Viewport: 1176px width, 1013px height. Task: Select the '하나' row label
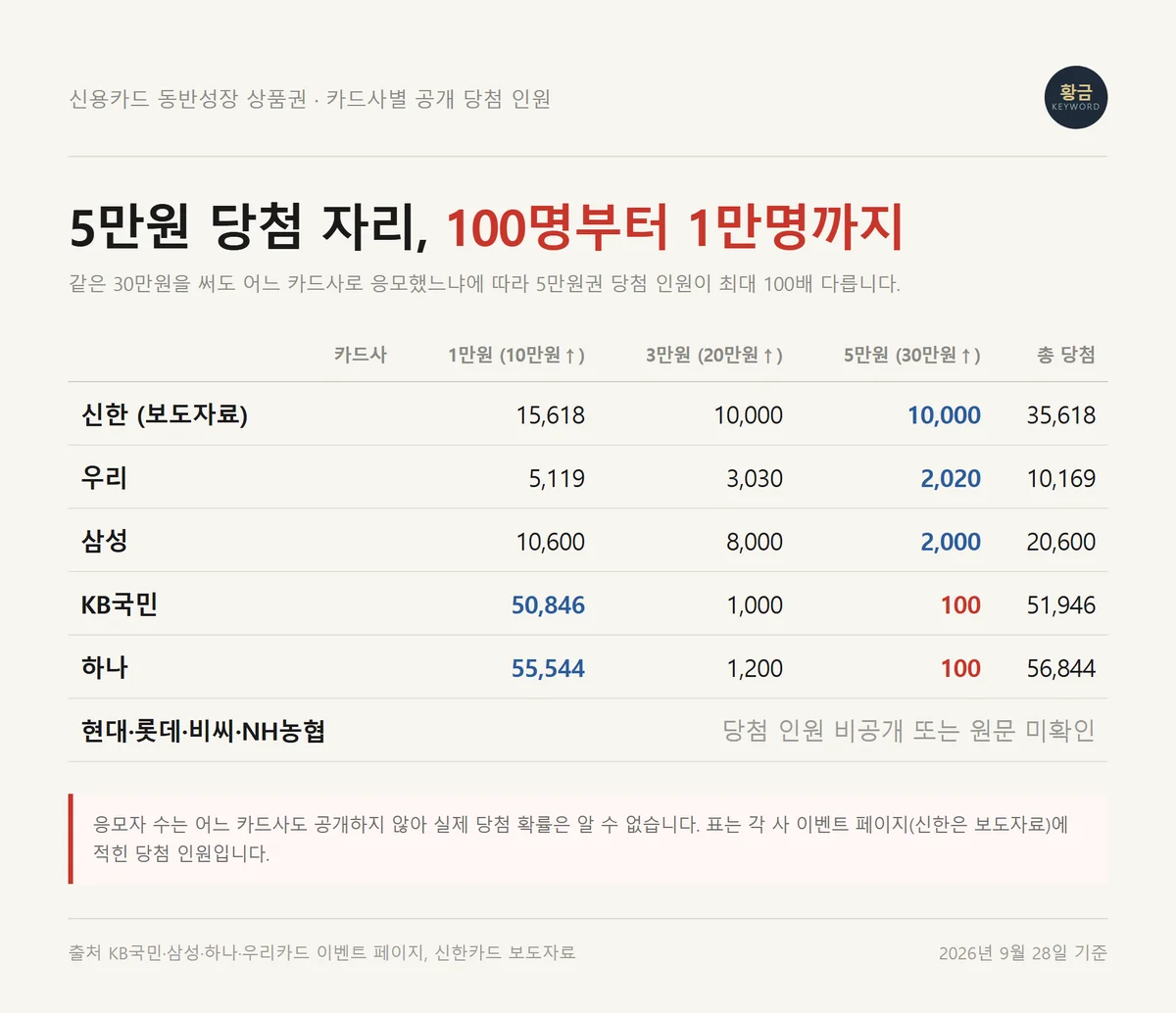(x=105, y=667)
